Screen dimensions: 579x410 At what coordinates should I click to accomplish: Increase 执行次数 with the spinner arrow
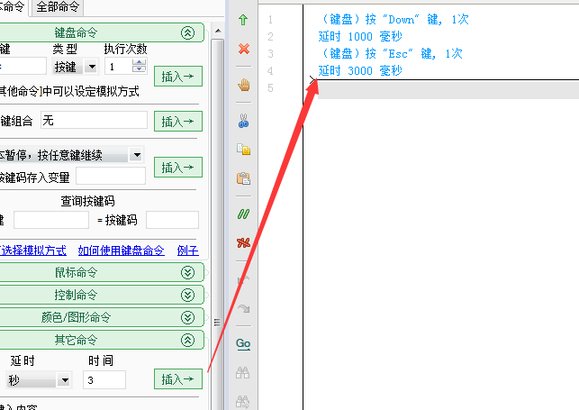pyautogui.click(x=139, y=62)
